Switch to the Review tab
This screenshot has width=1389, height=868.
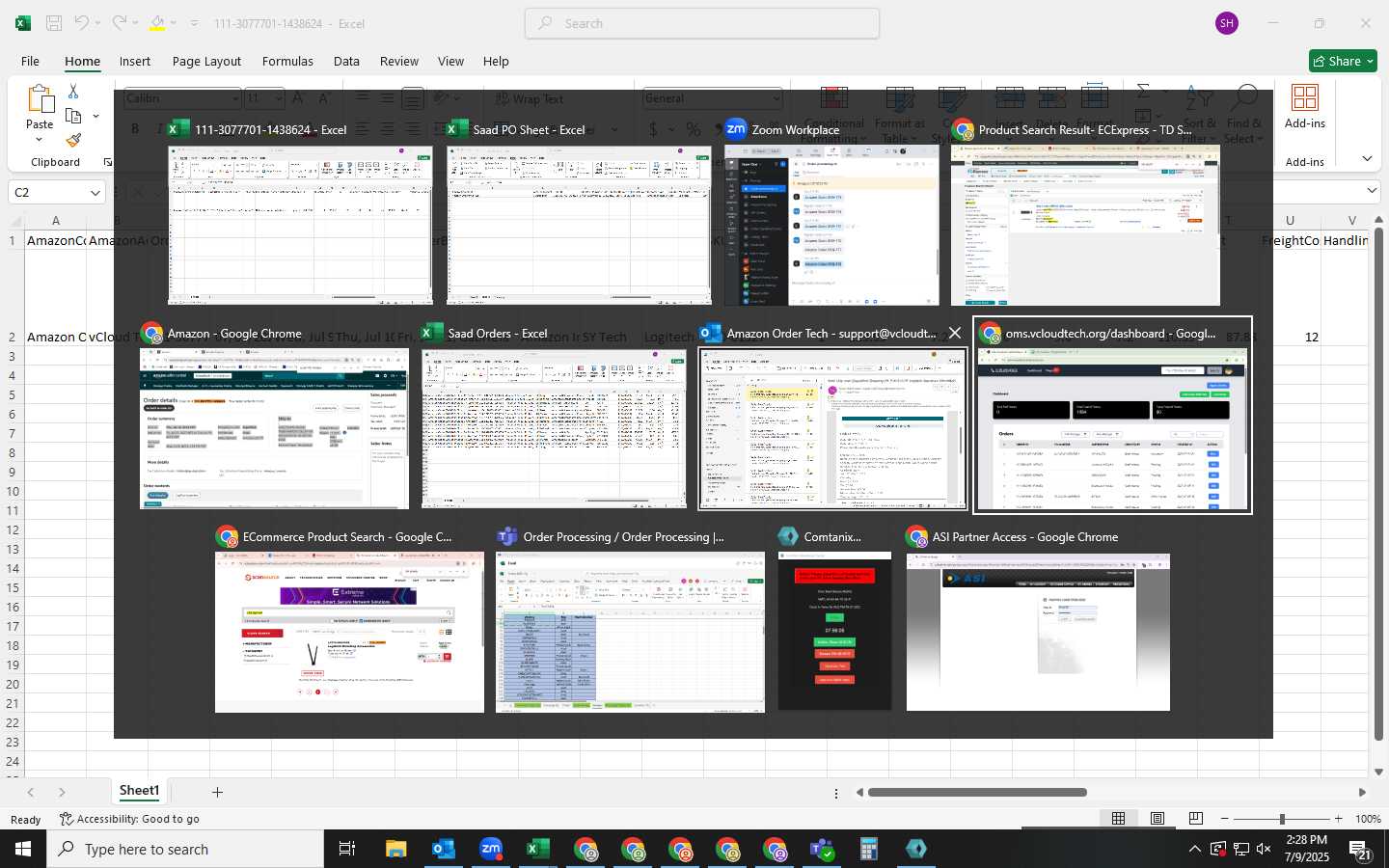399,61
